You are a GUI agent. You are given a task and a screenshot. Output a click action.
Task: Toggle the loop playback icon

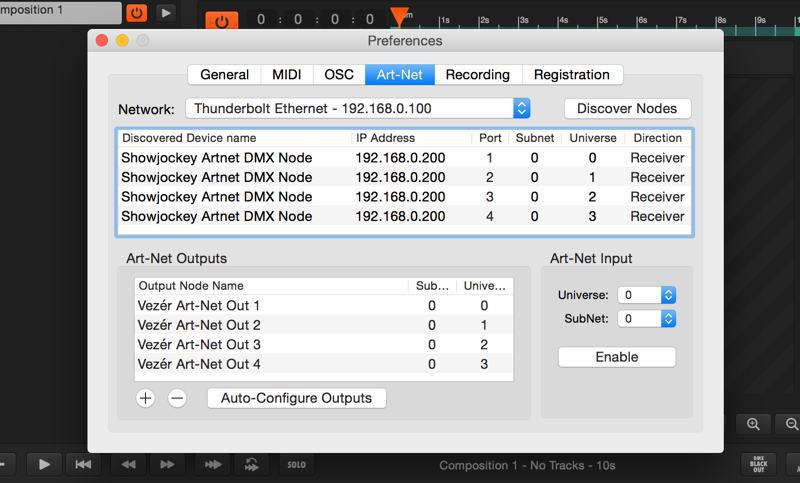point(252,464)
